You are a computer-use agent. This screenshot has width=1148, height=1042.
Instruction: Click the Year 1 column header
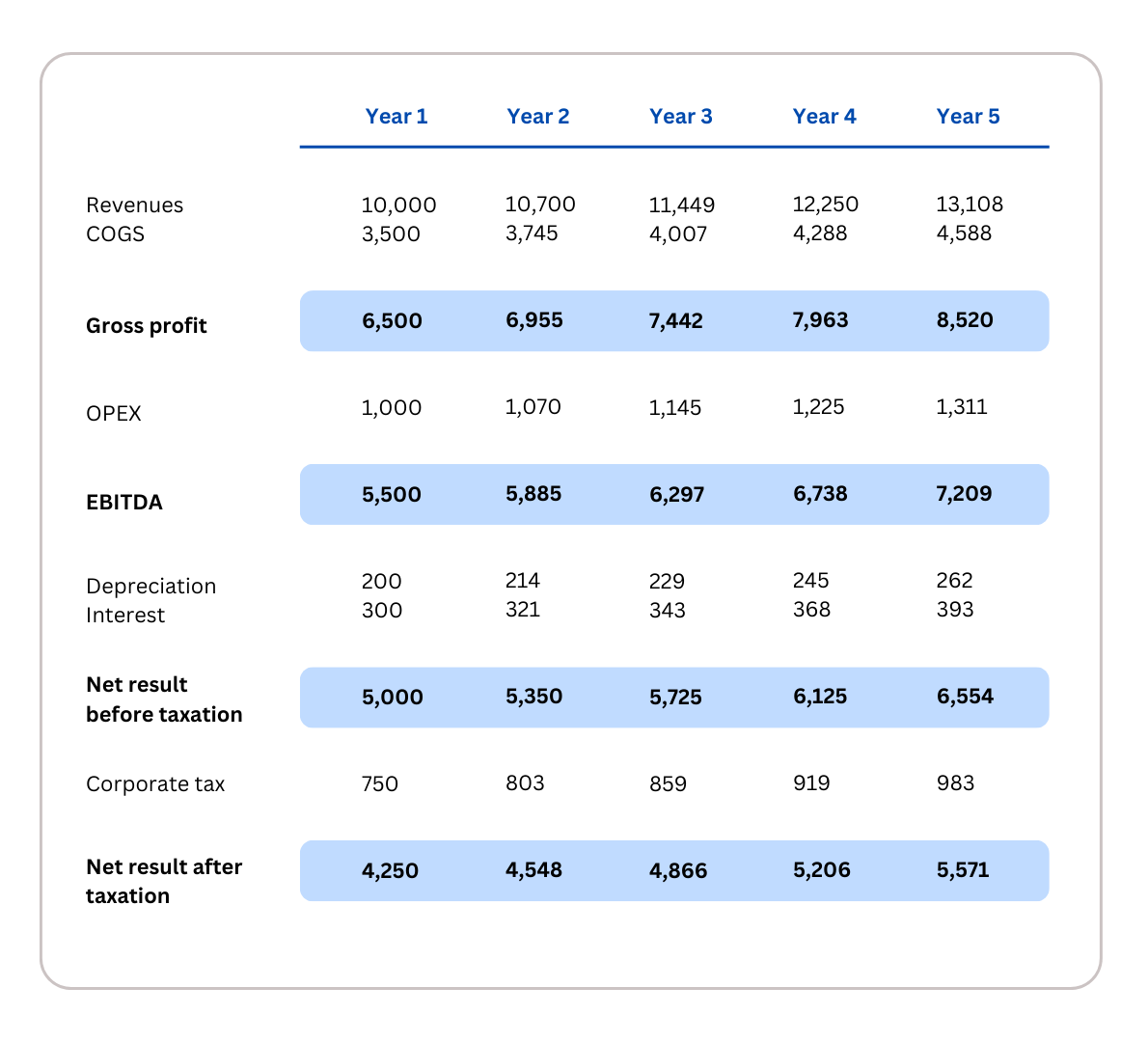click(396, 117)
